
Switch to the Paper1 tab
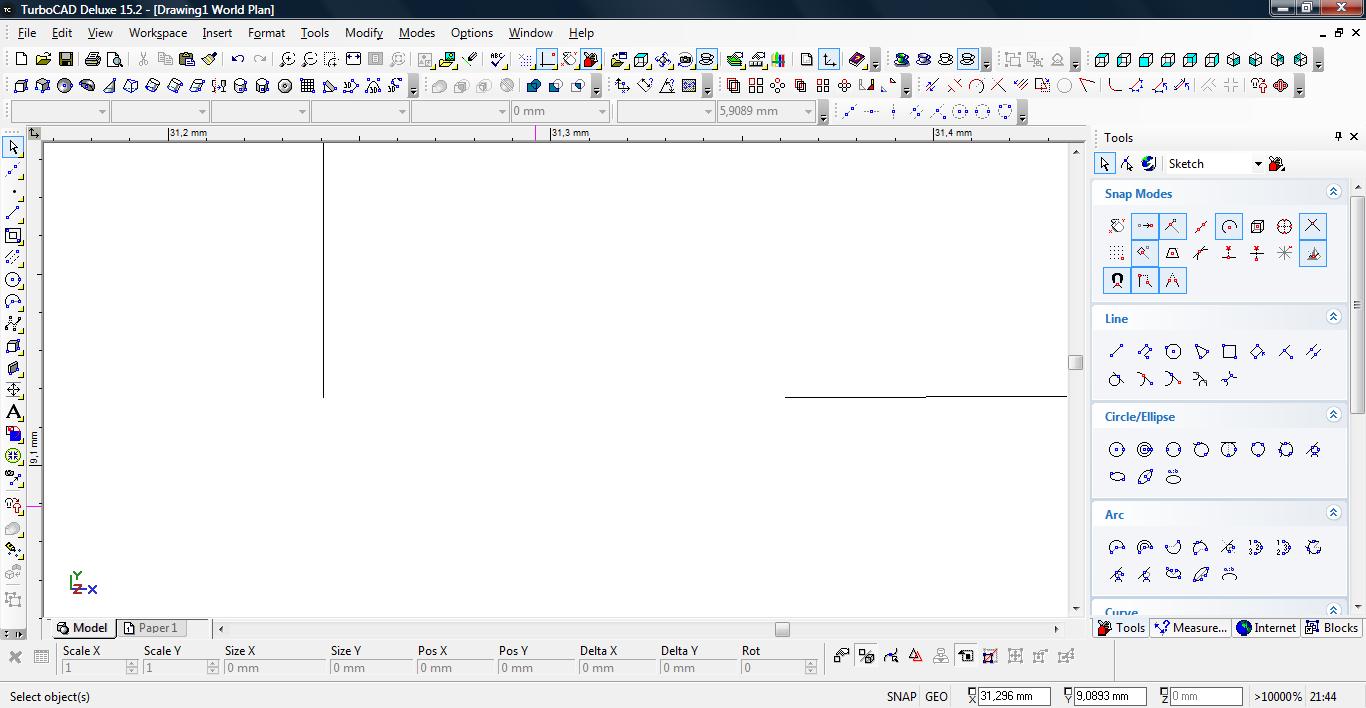pyautogui.click(x=150, y=628)
